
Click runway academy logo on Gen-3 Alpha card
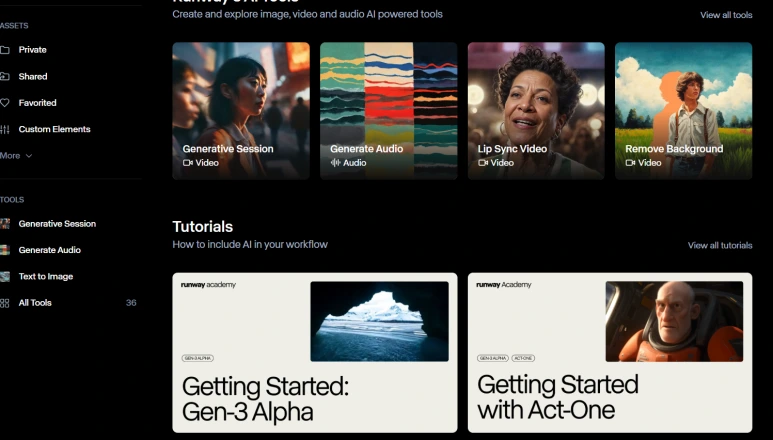click(x=209, y=285)
